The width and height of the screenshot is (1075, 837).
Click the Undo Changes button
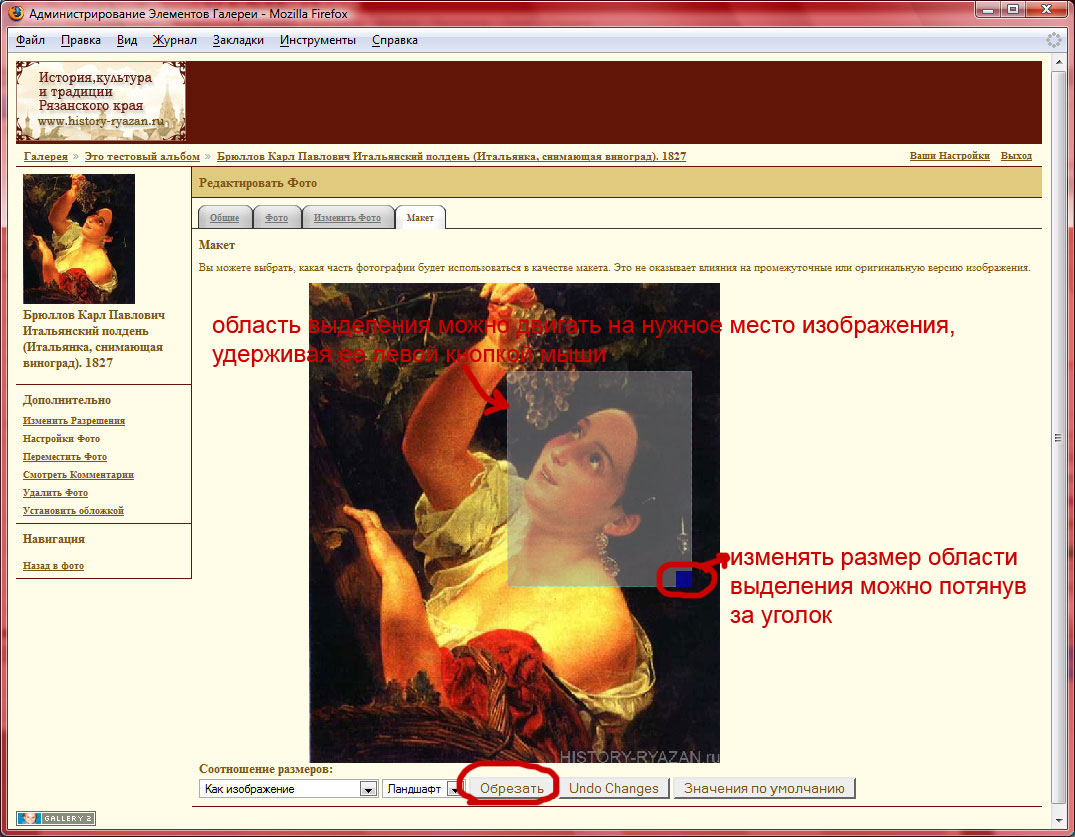(614, 788)
